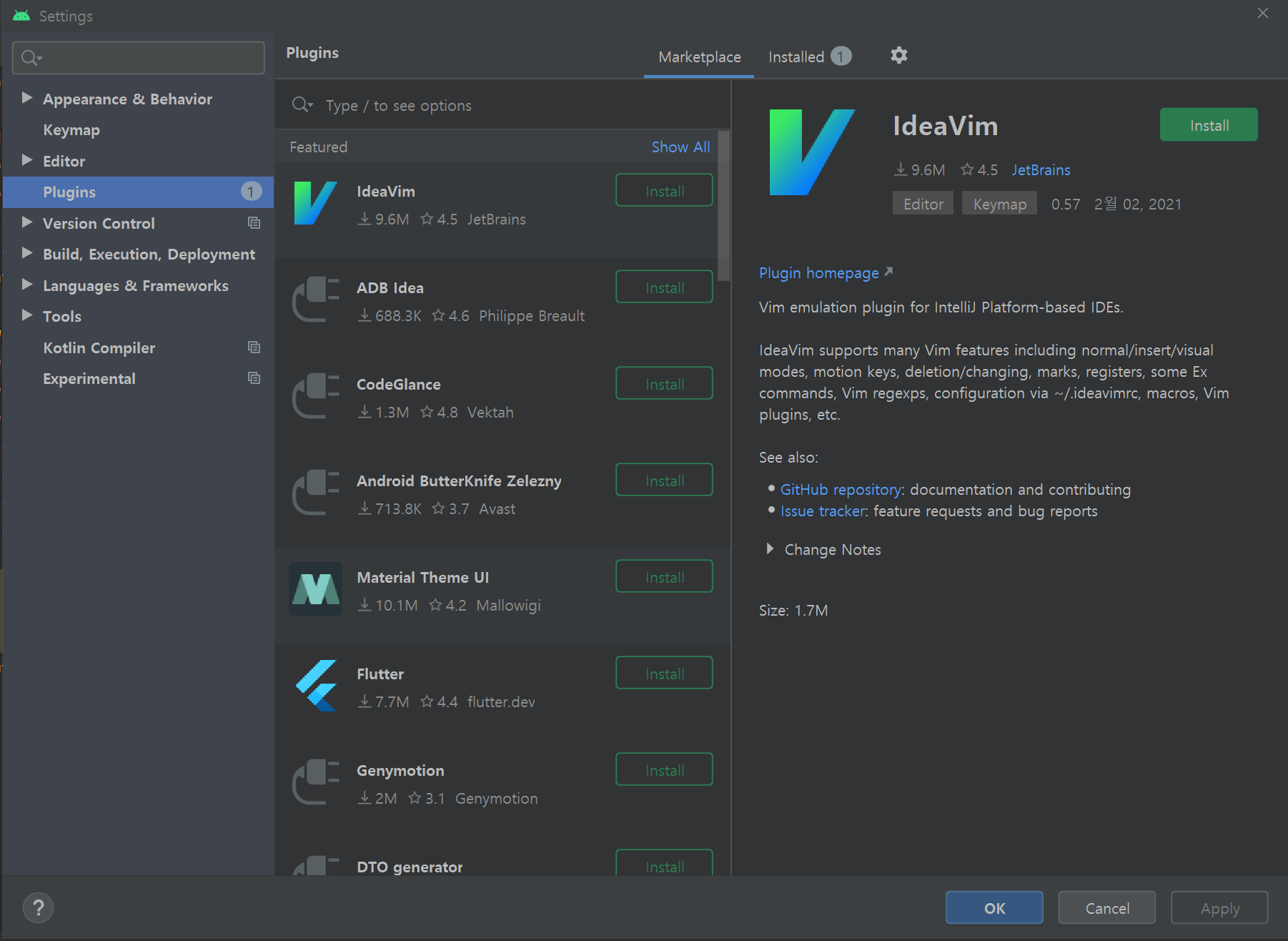Open the GitHub repository link

tap(841, 490)
